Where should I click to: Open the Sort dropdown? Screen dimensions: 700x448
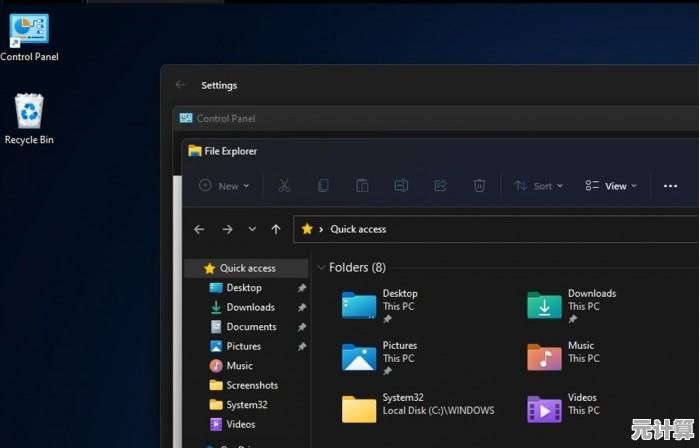coord(538,186)
